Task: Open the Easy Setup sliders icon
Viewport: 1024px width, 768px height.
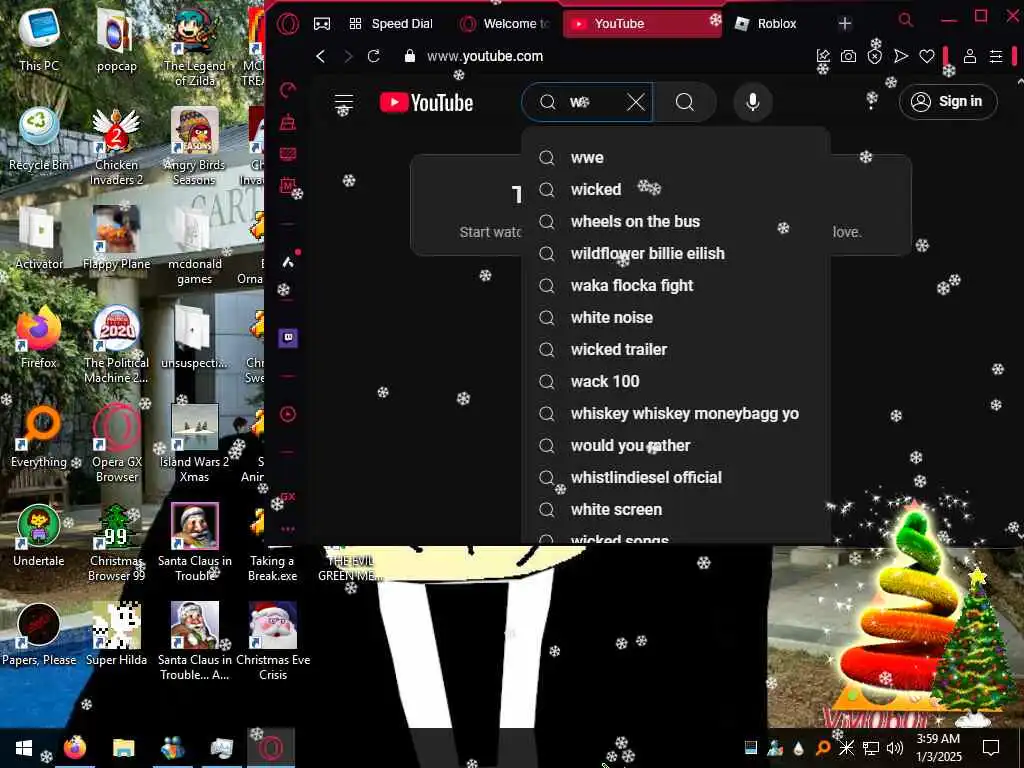Action: [996, 57]
